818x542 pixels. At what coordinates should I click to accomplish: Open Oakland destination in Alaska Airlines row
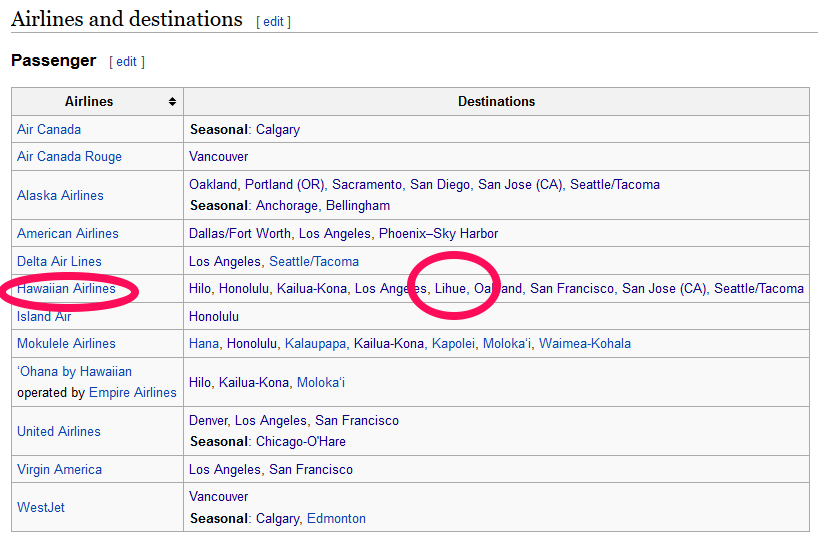point(213,185)
